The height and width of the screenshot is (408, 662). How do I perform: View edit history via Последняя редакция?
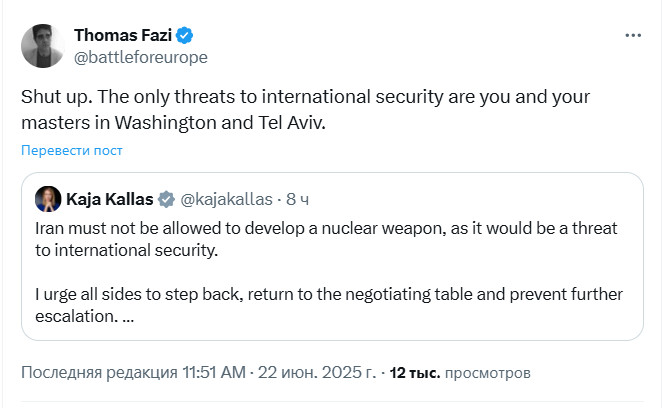coord(98,373)
